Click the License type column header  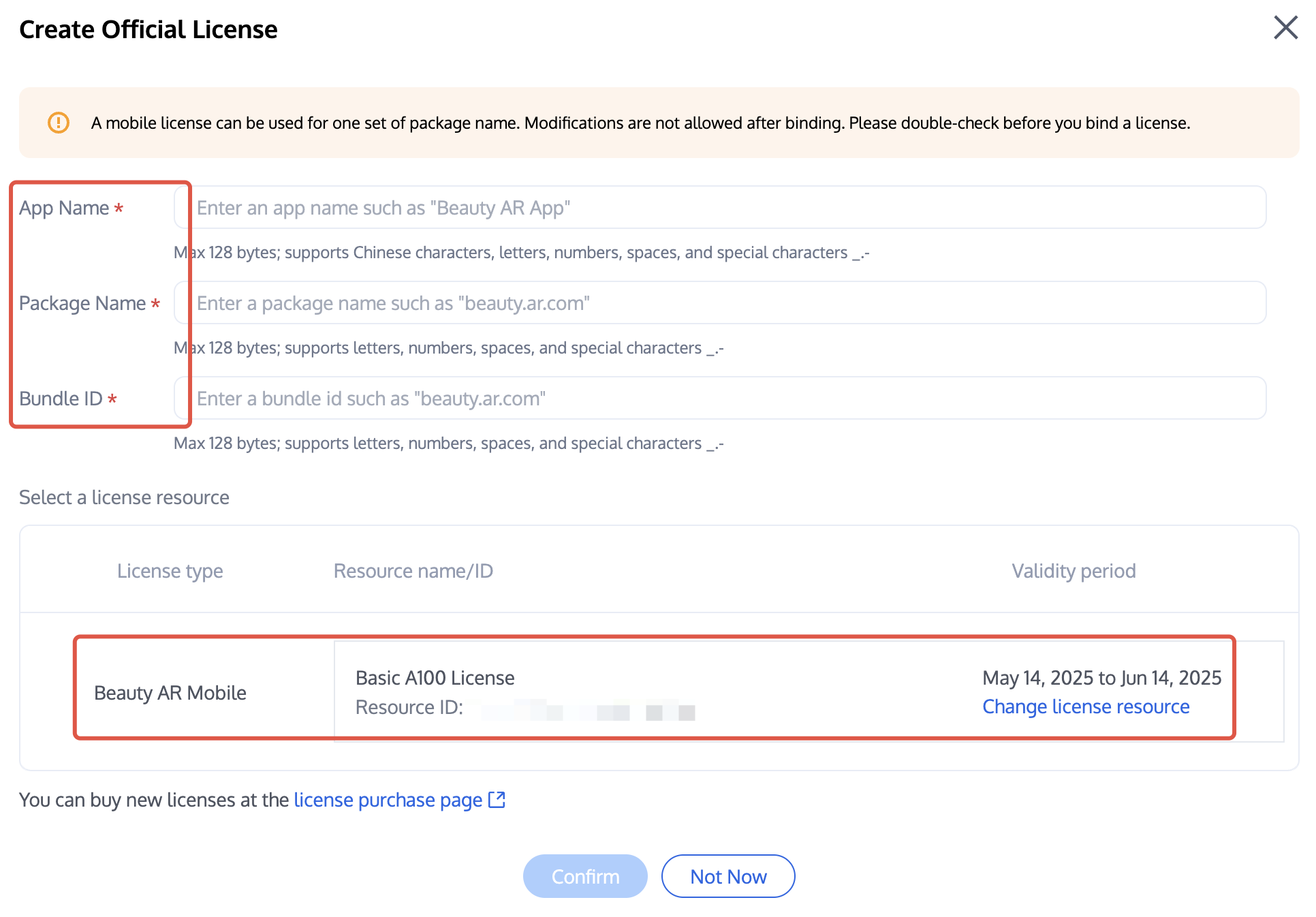[x=170, y=571]
